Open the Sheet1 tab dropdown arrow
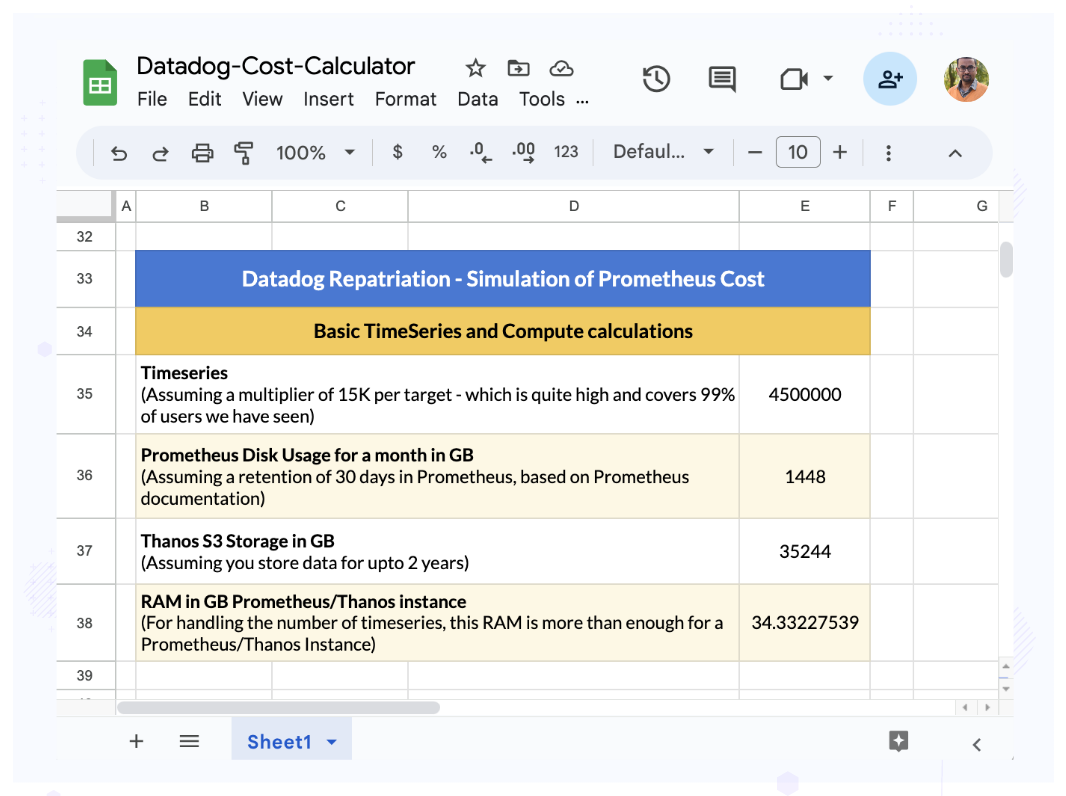Image resolution: width=1066 pixels, height=796 pixels. (x=332, y=742)
